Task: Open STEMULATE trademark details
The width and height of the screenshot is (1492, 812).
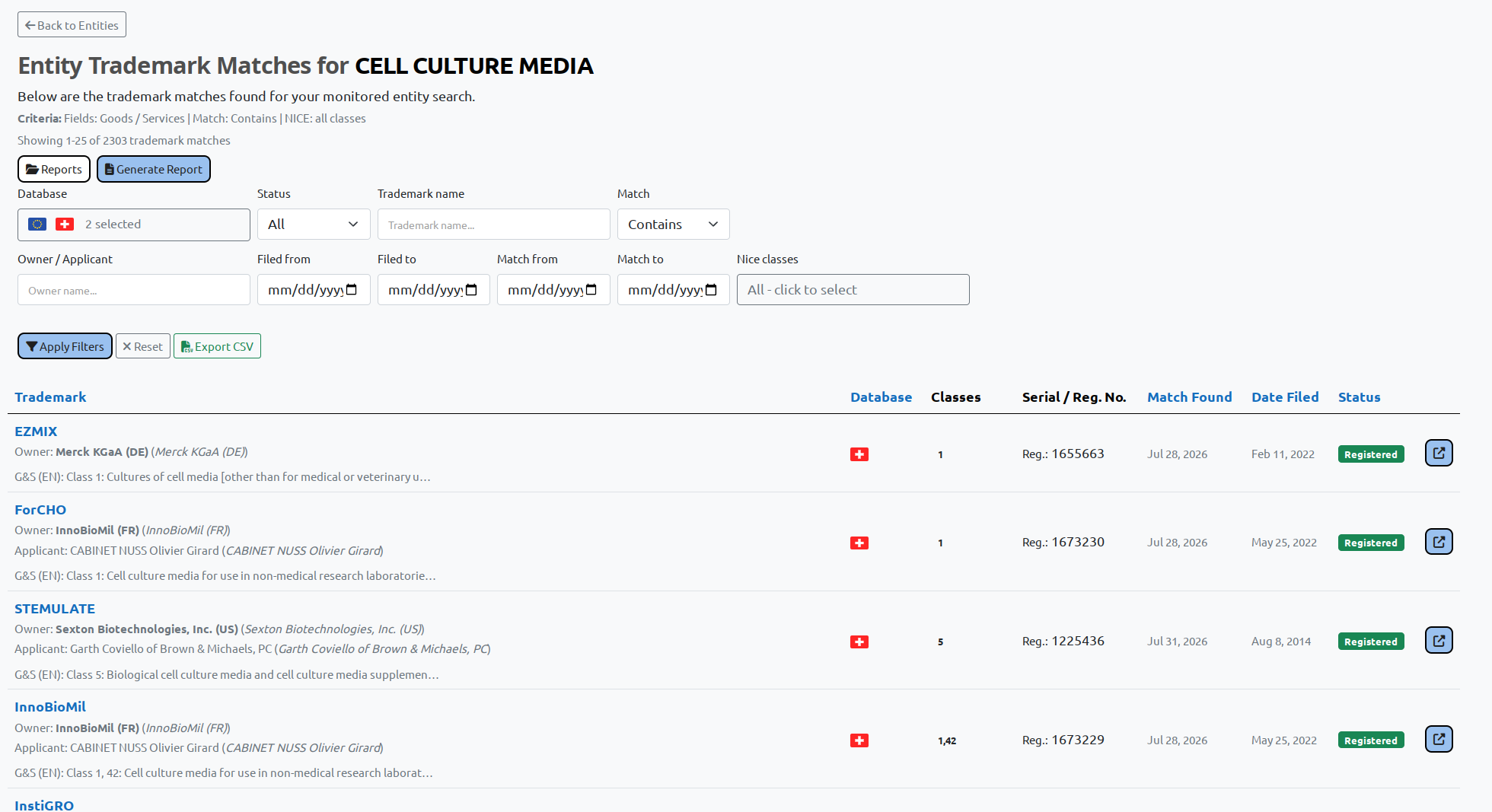Action: pos(55,608)
